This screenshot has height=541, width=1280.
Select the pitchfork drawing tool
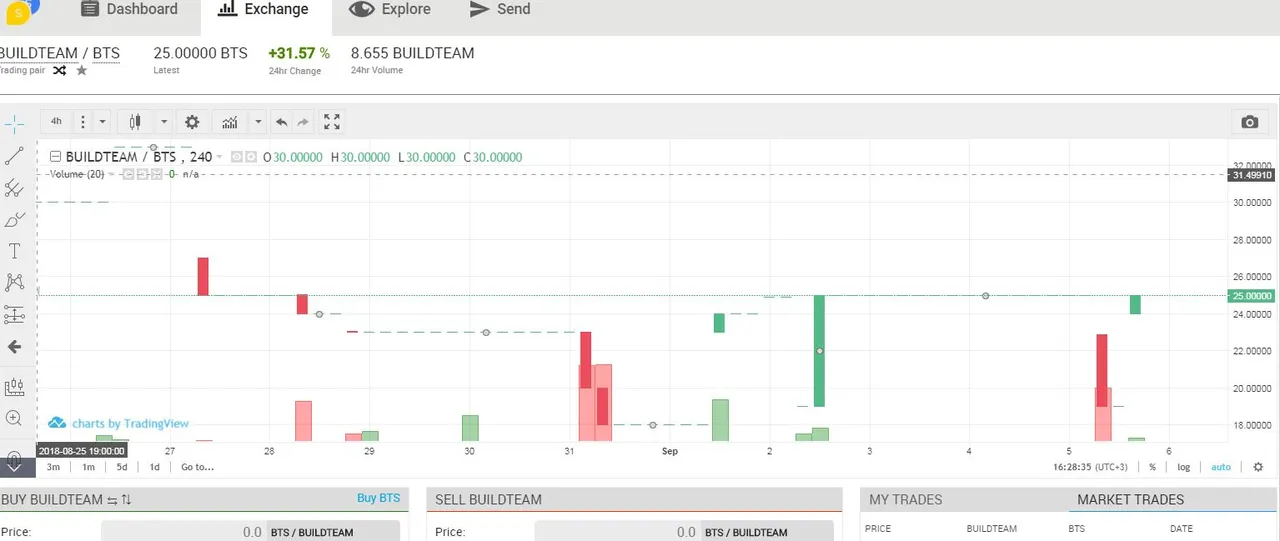pos(14,188)
